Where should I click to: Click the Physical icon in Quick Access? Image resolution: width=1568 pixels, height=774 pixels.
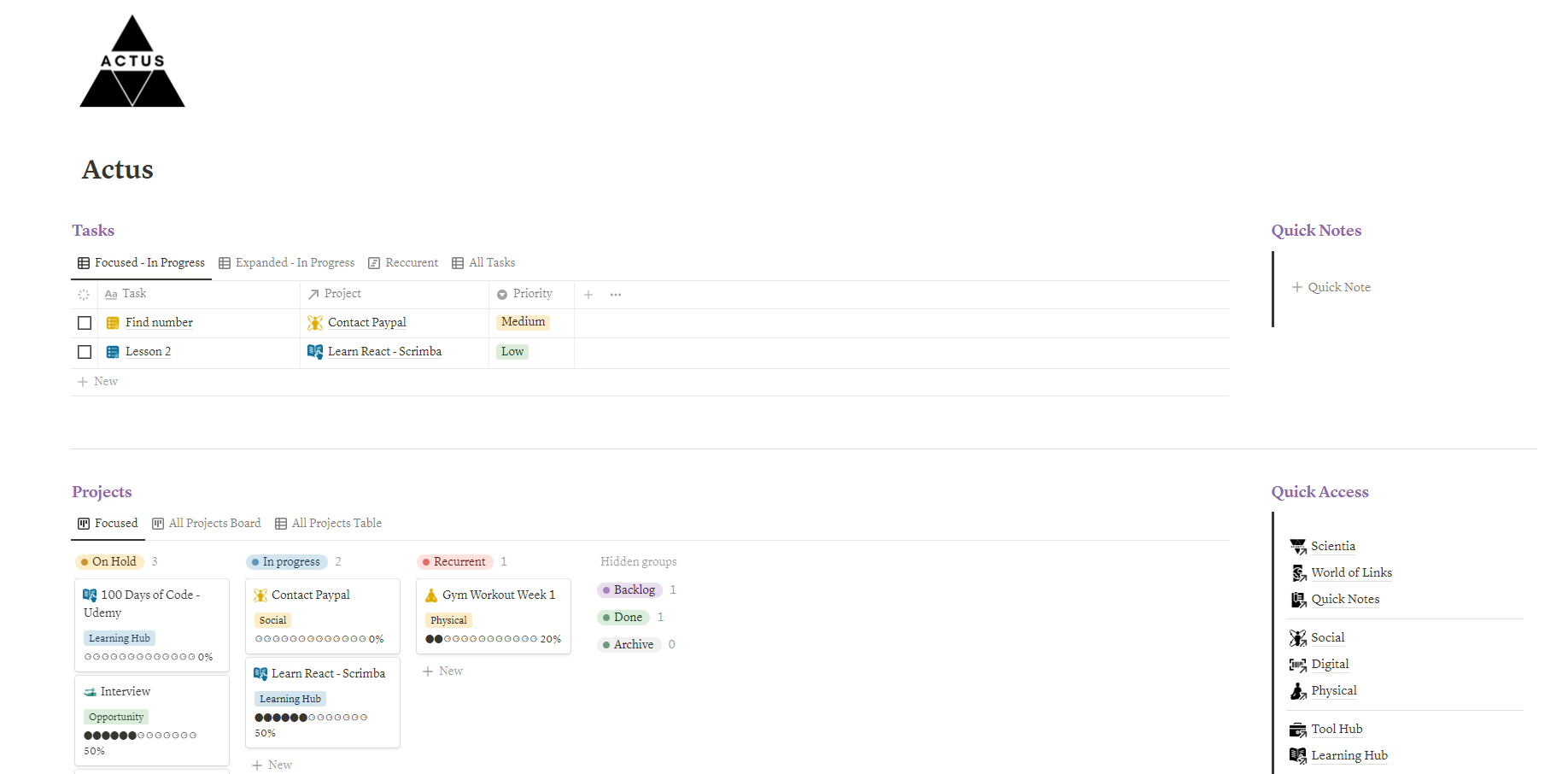coord(1298,691)
